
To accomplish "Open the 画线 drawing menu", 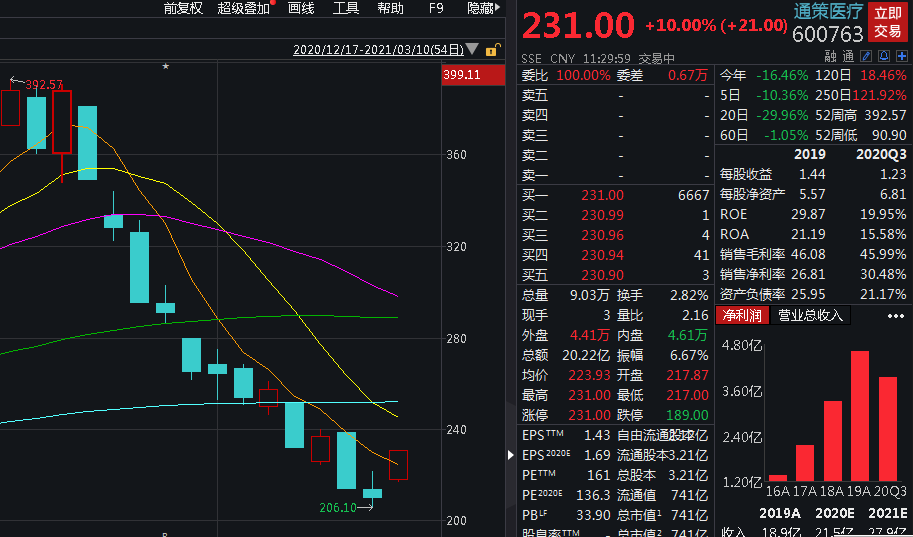I will click(x=301, y=8).
